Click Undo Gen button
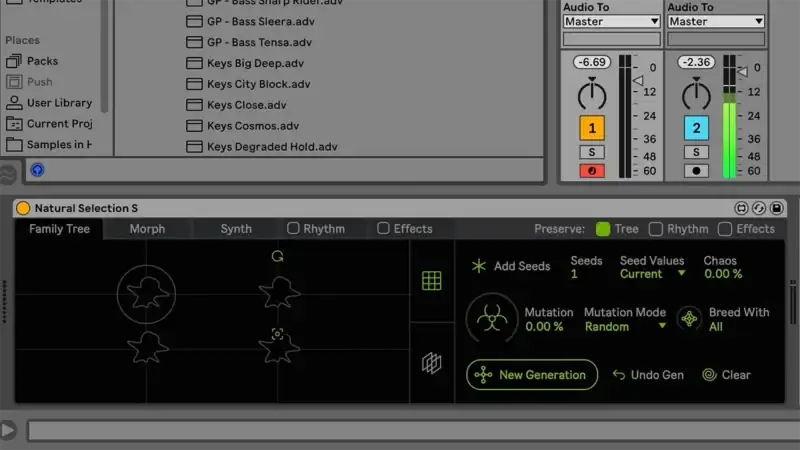The image size is (800, 450). coord(648,375)
